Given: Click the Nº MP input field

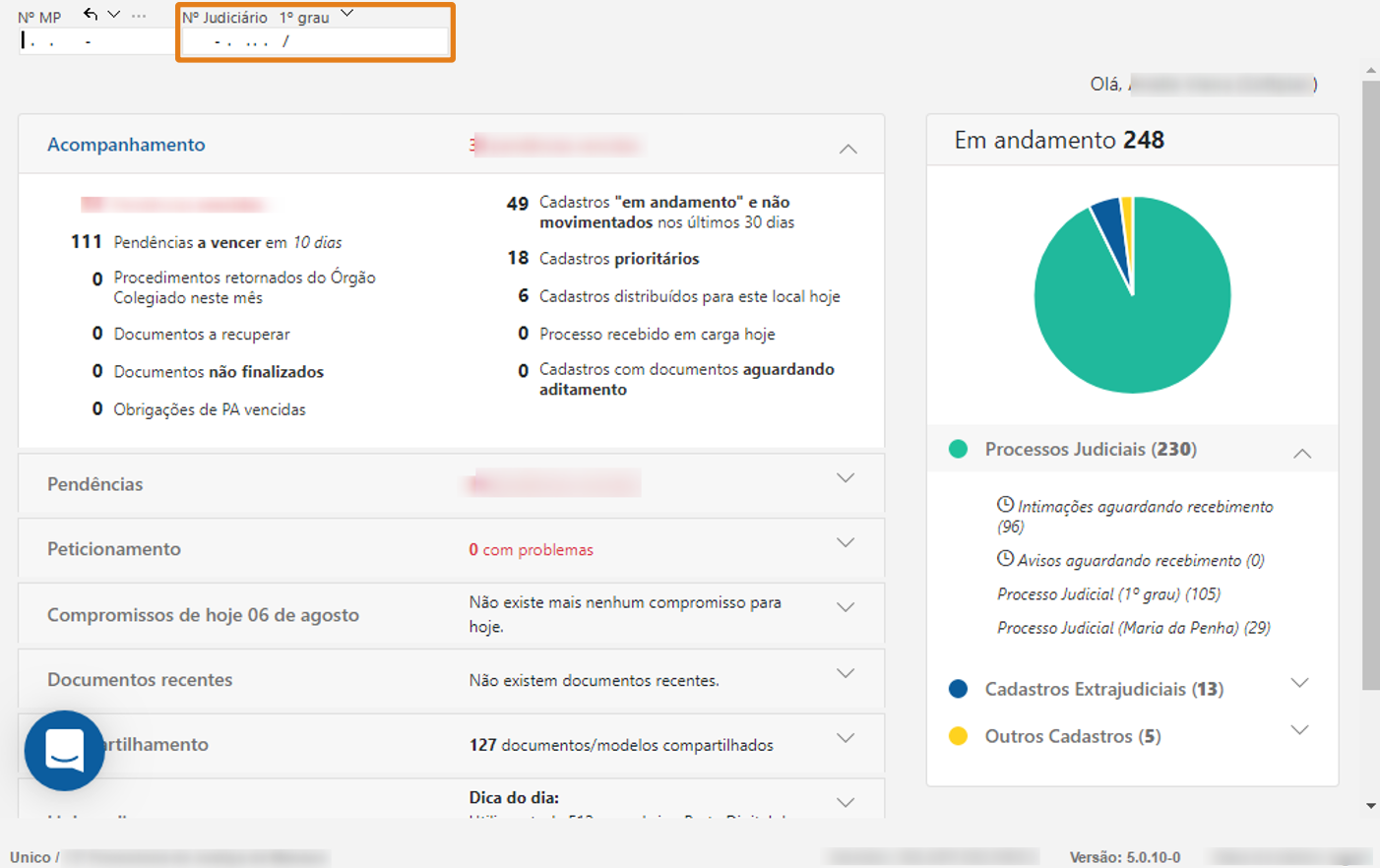Looking at the screenshot, I should (95, 41).
